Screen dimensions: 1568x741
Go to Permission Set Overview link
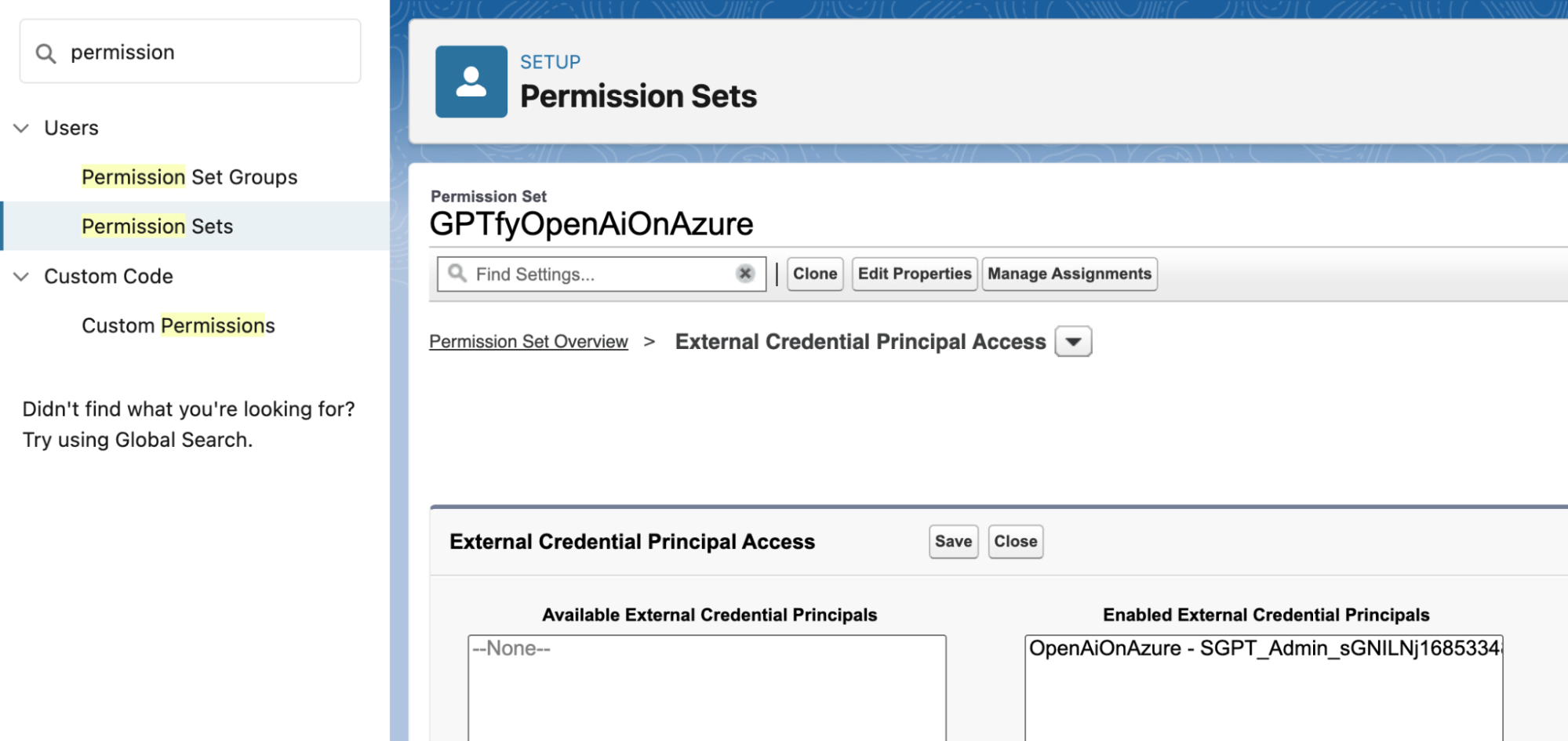pyautogui.click(x=528, y=342)
